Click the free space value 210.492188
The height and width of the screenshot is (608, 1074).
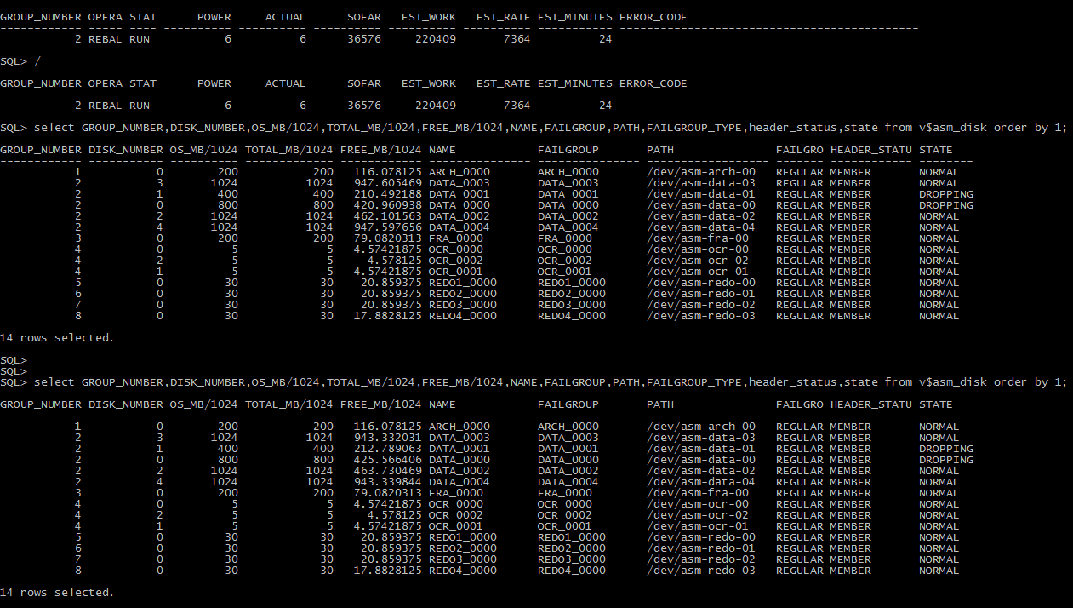click(388, 194)
